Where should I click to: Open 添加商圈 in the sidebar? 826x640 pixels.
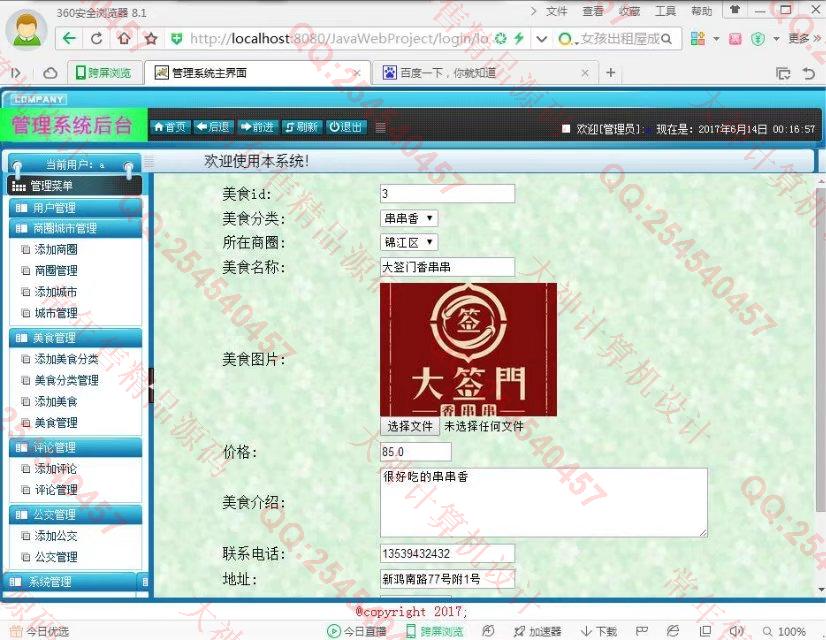[x=56, y=249]
